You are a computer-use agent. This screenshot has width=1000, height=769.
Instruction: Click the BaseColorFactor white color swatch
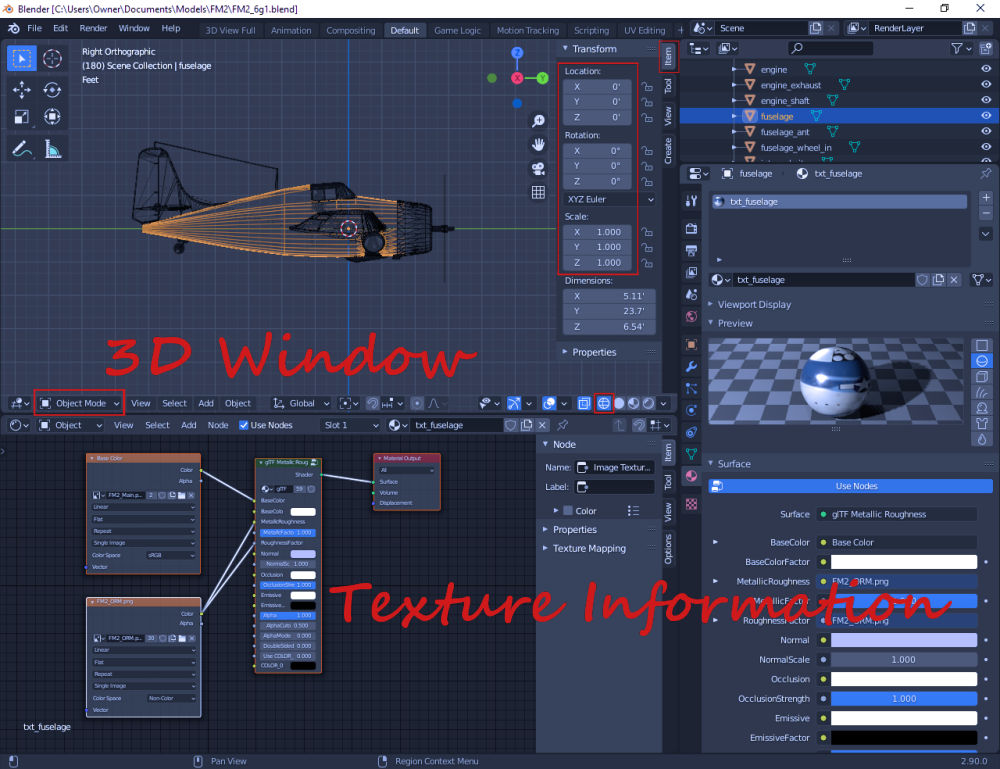point(904,562)
